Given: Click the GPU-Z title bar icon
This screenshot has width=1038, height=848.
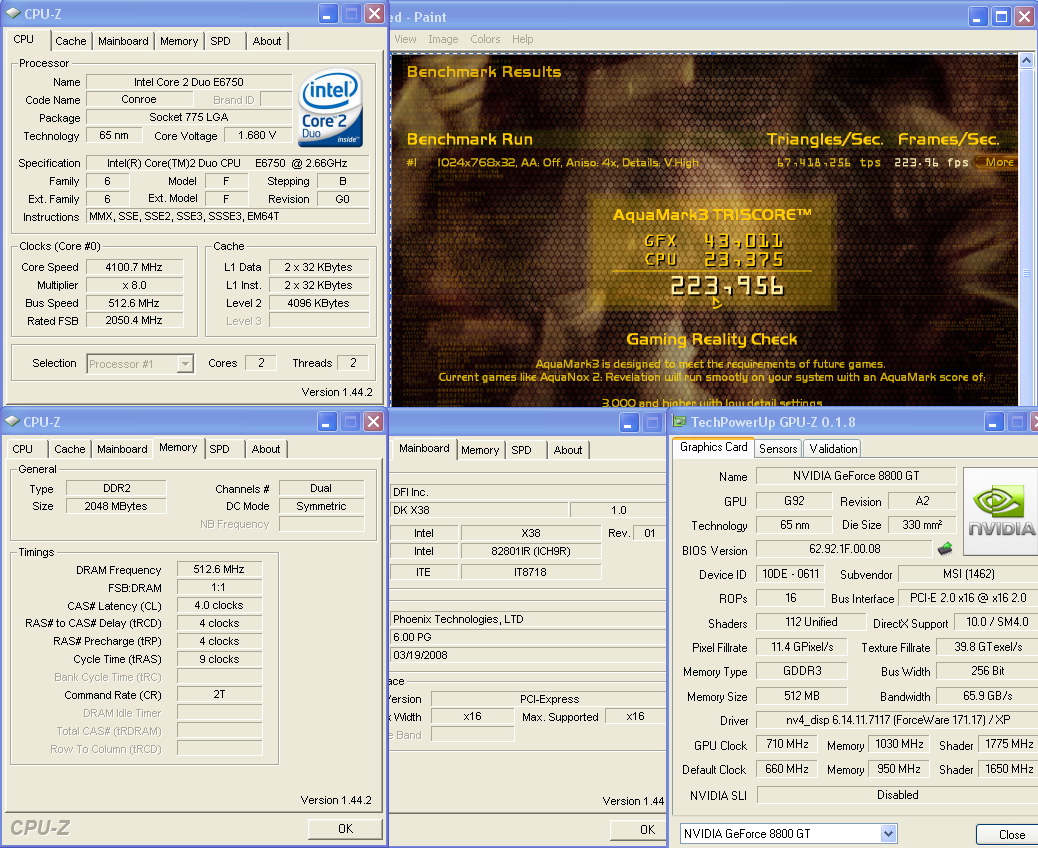Looking at the screenshot, I should [x=679, y=421].
